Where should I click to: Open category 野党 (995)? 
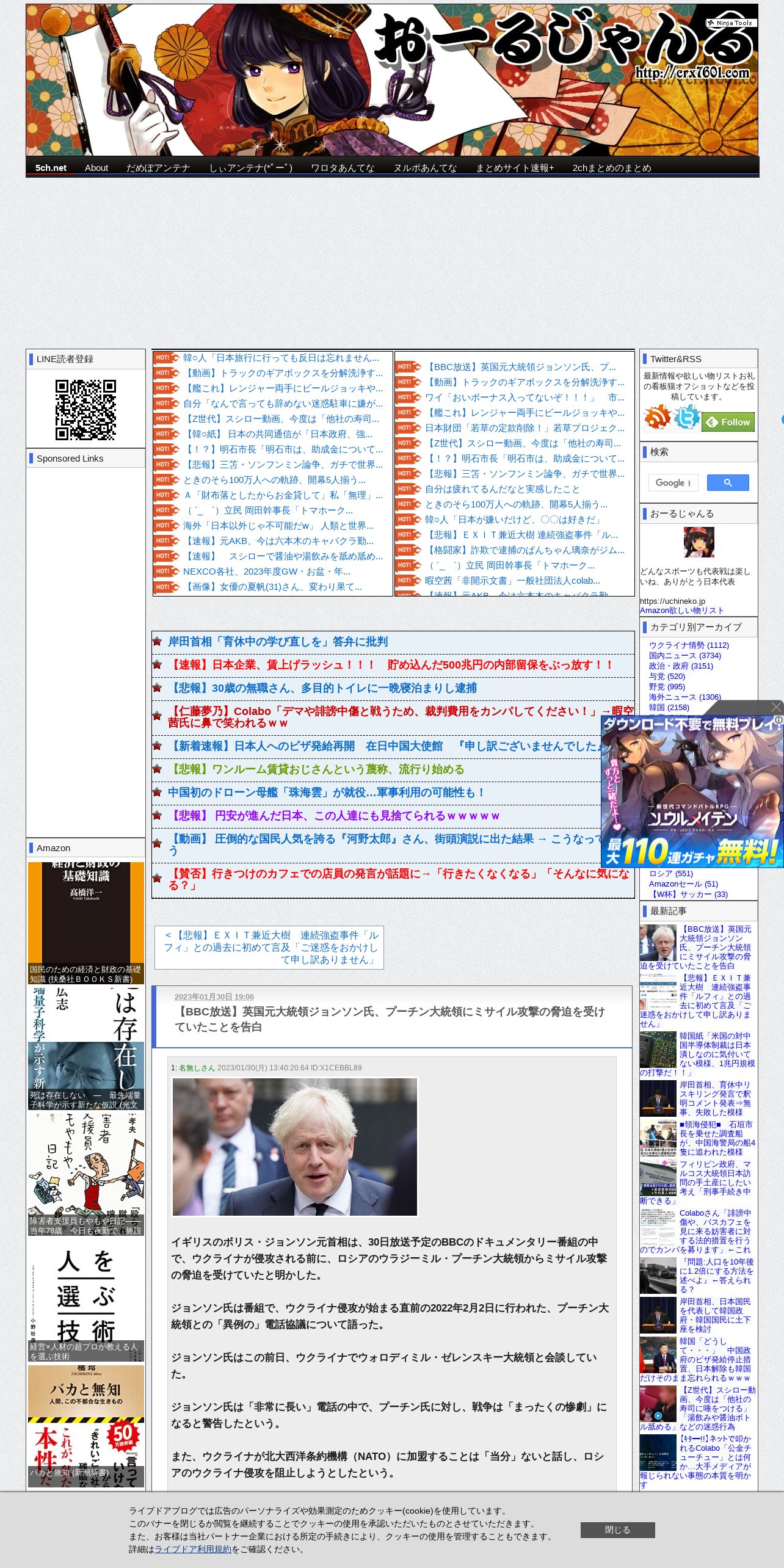click(667, 687)
